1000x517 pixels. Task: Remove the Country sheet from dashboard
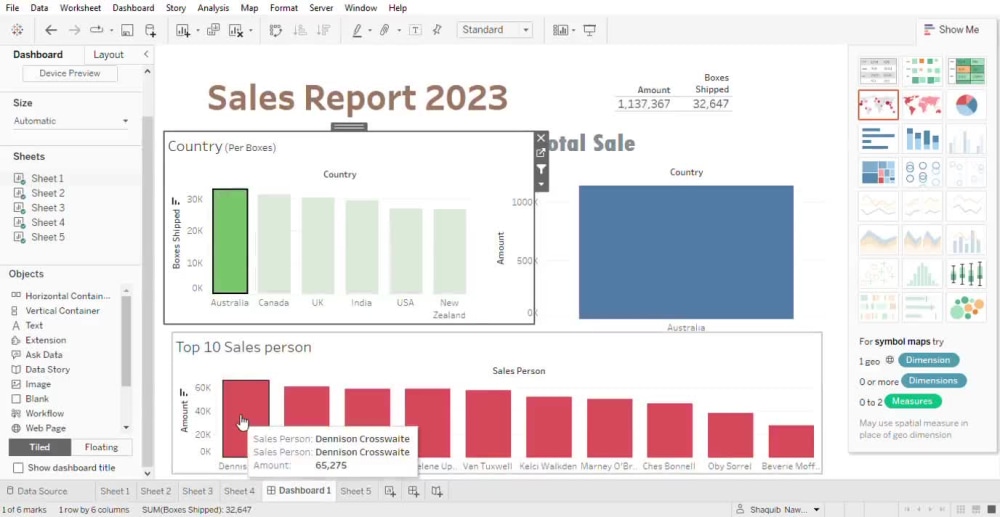pos(541,138)
